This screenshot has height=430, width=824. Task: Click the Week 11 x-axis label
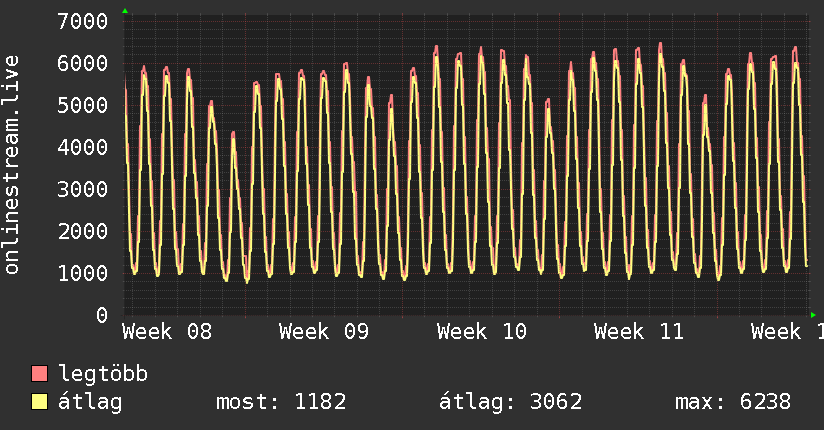(x=639, y=332)
